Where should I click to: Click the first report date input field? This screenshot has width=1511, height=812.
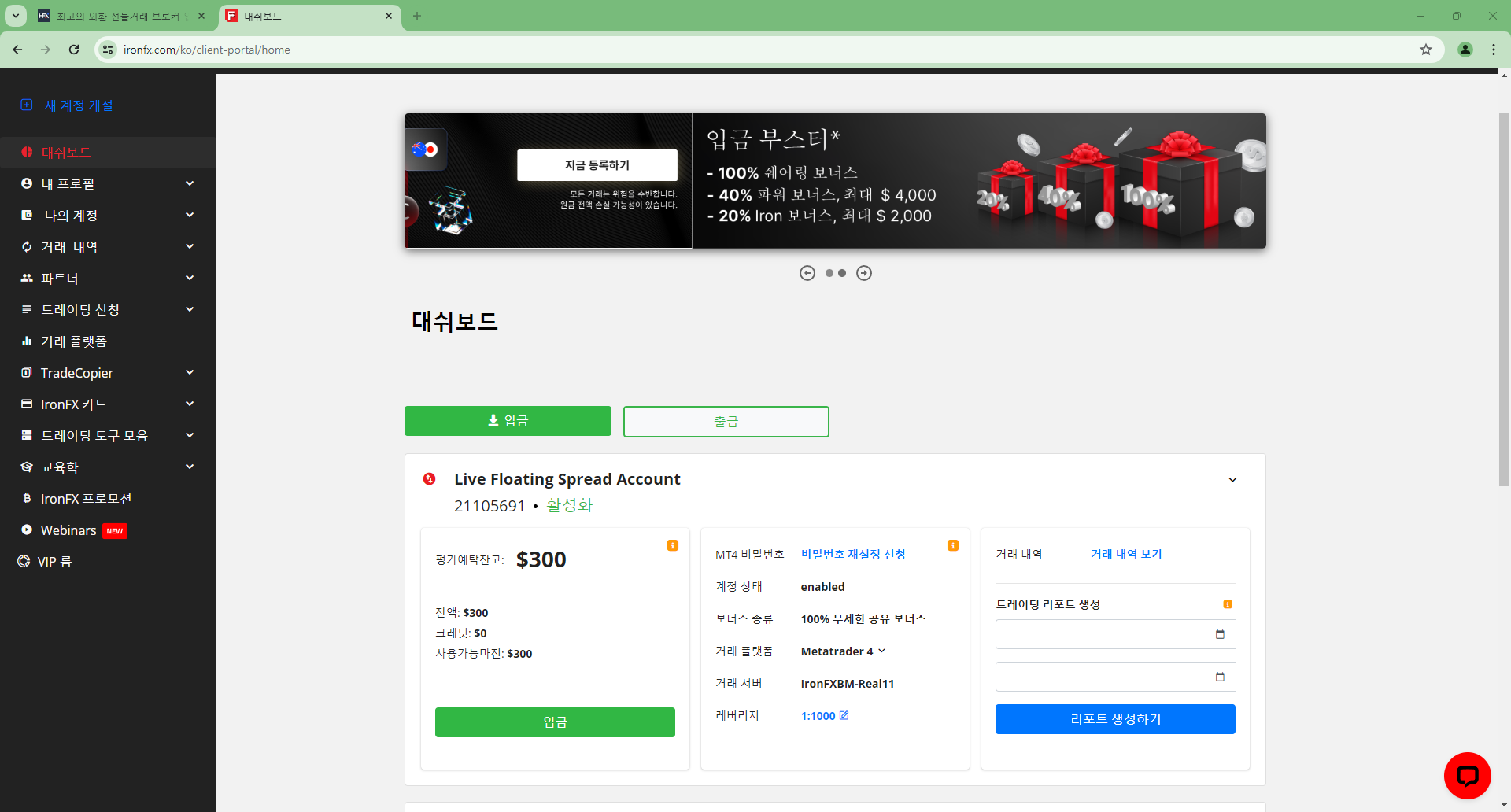pyautogui.click(x=1114, y=634)
